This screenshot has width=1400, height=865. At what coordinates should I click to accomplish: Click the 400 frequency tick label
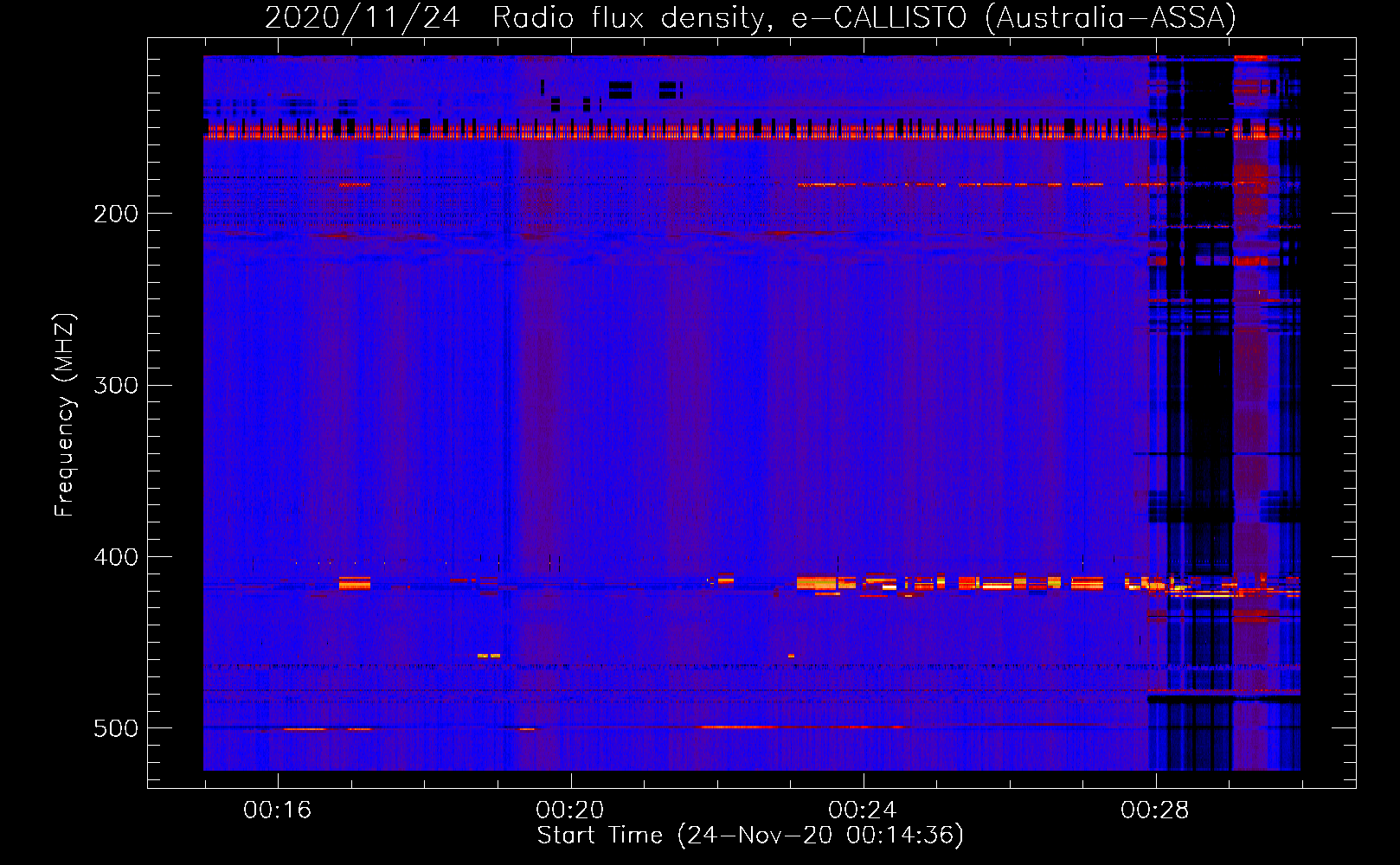[x=116, y=557]
